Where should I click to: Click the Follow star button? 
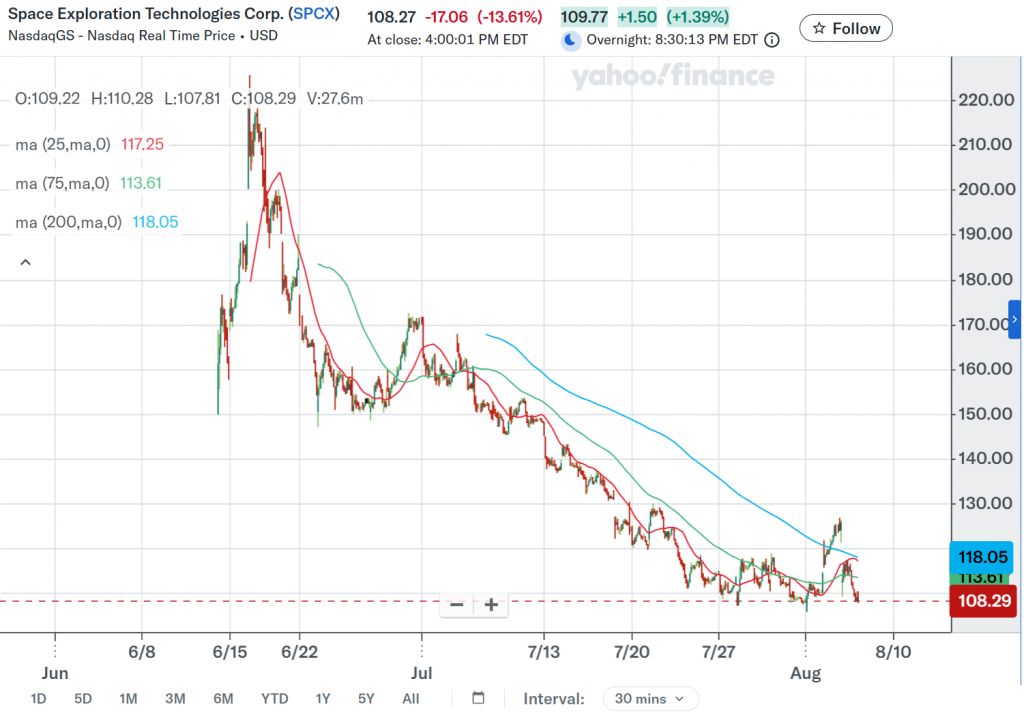coord(846,28)
